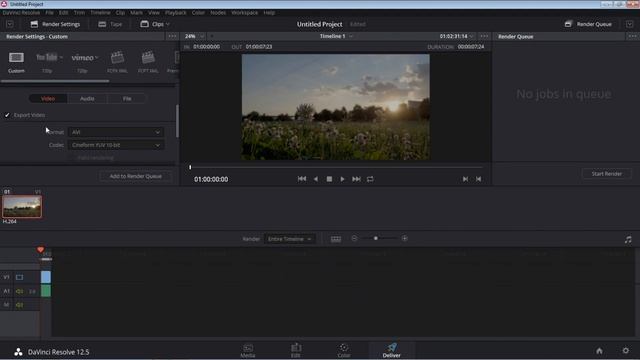Expand the top-right panel toggle arrow
This screenshot has width=640, height=360.
(629, 24)
